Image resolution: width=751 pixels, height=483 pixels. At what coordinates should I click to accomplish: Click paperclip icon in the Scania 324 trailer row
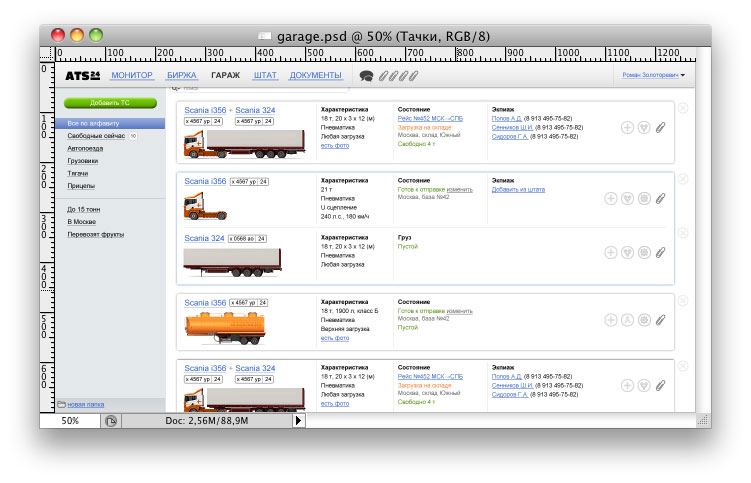(x=660, y=253)
